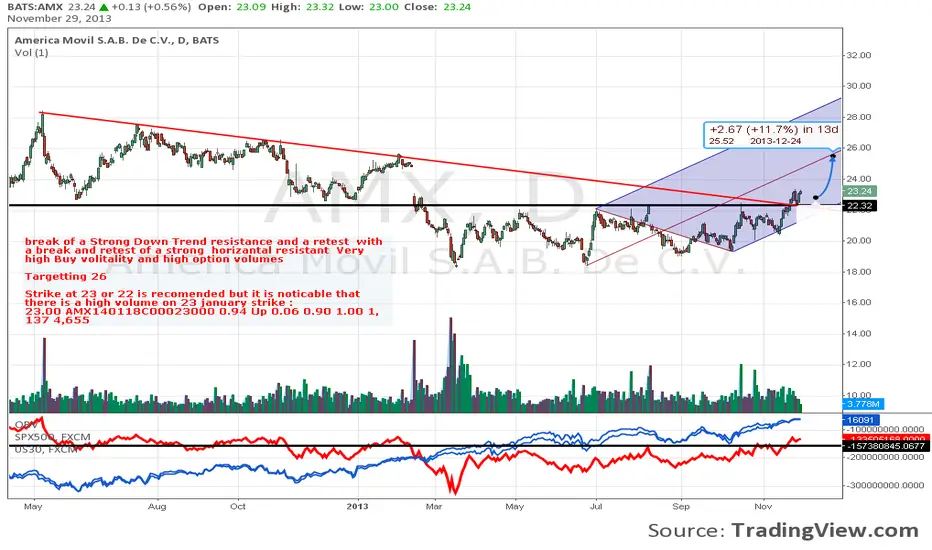Click the Oct time axis label
This screenshot has height=550, width=932.
pyautogui.click(x=238, y=507)
